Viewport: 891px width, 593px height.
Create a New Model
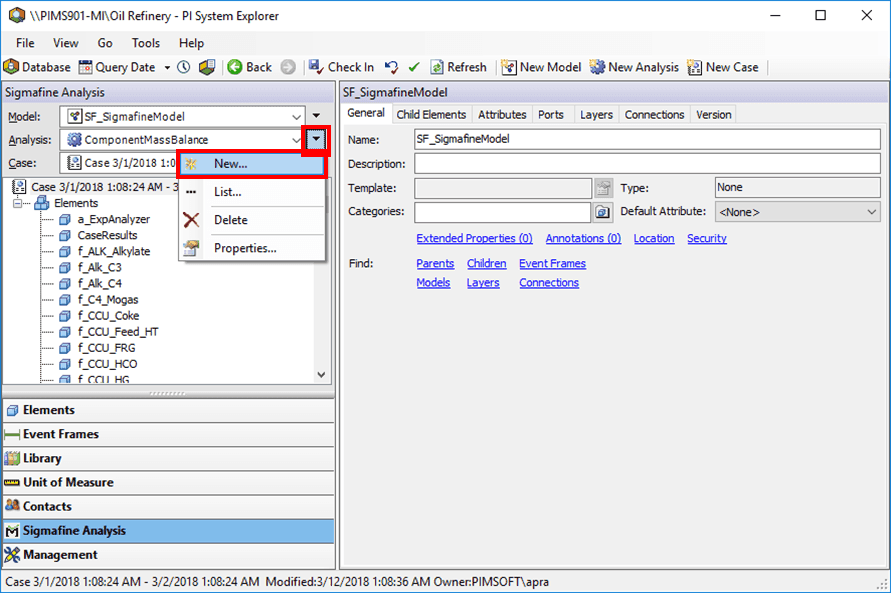point(541,68)
